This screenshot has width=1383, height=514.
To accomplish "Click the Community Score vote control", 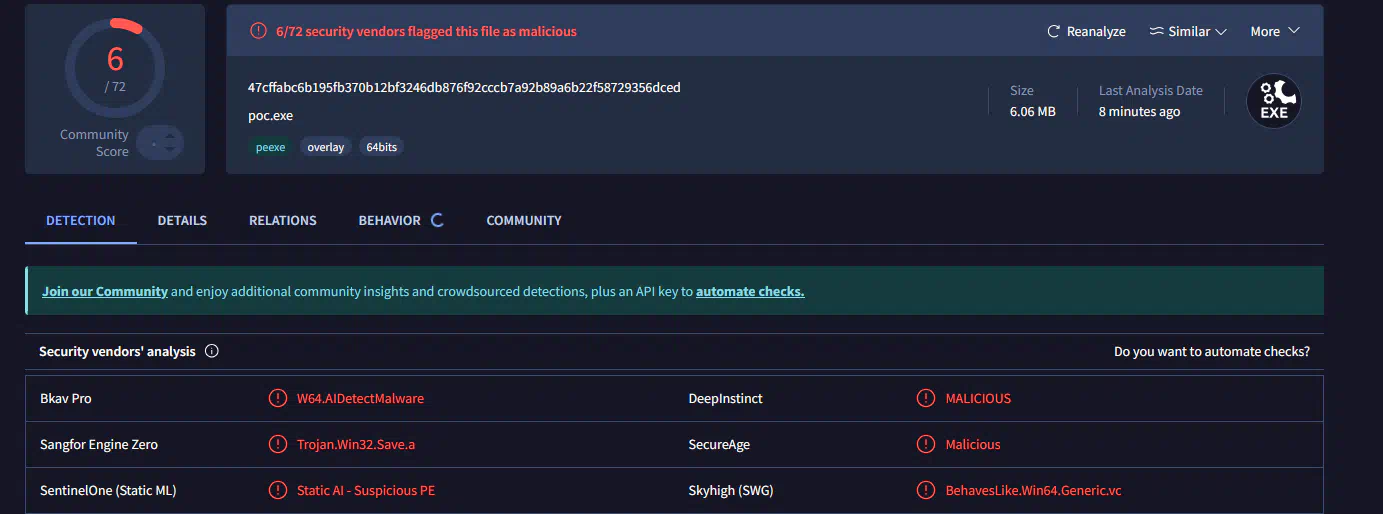I will [161, 143].
